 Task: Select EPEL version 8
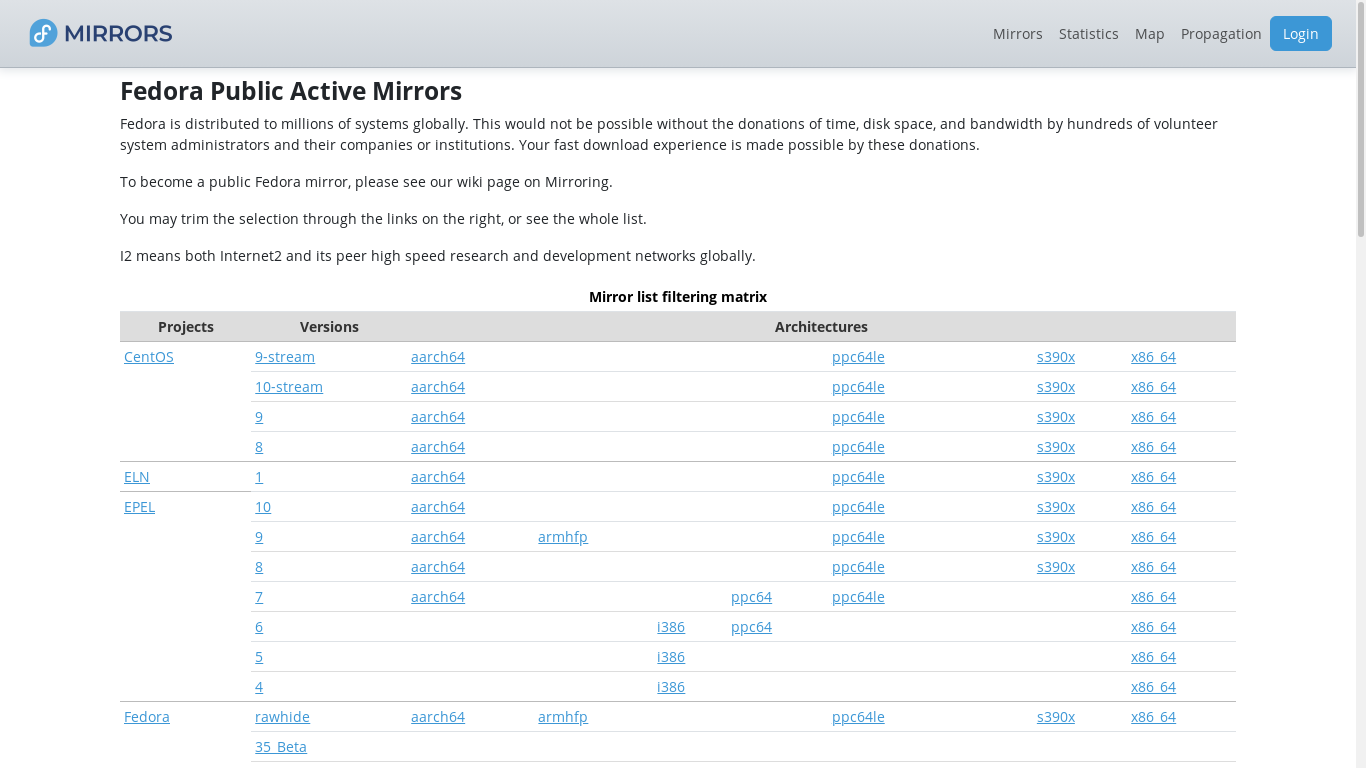click(x=259, y=567)
